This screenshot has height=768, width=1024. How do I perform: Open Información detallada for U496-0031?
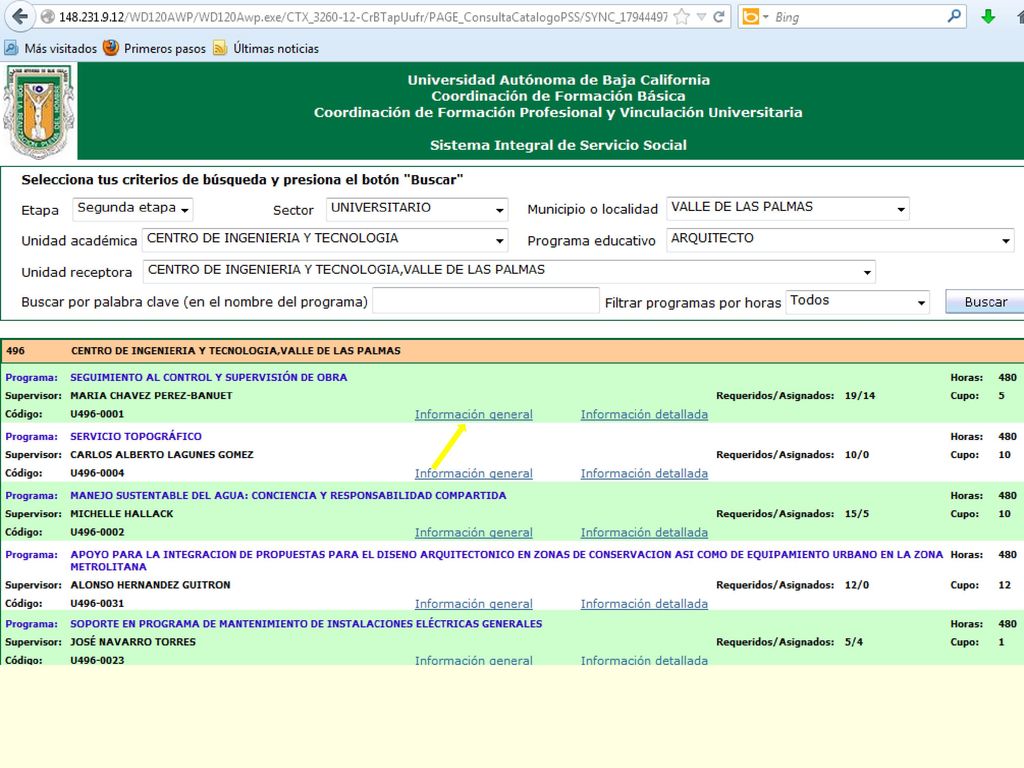coord(644,603)
